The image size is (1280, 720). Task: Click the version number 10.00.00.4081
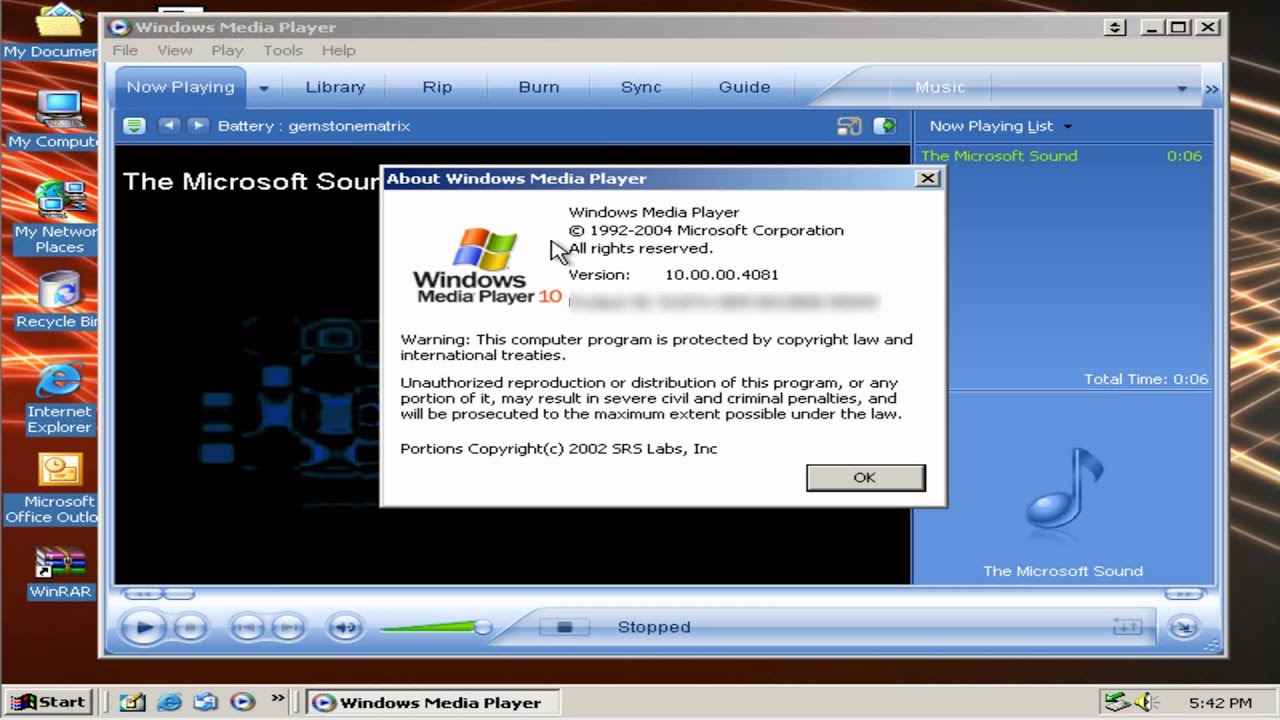[721, 275]
